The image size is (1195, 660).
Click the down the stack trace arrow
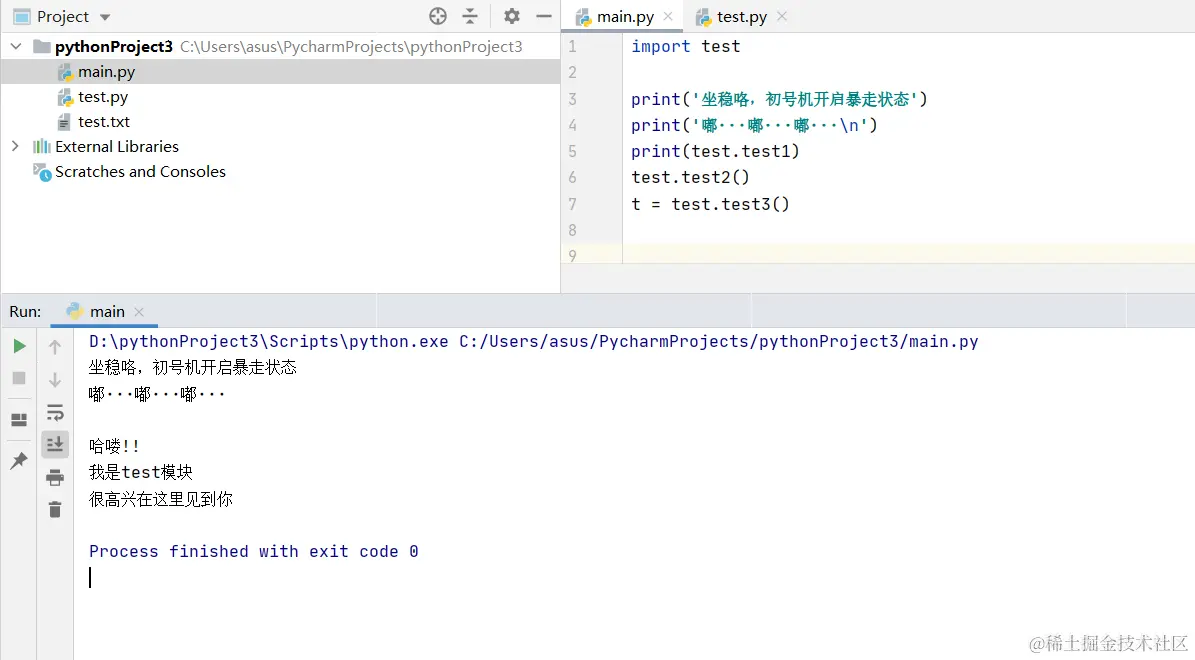point(55,380)
